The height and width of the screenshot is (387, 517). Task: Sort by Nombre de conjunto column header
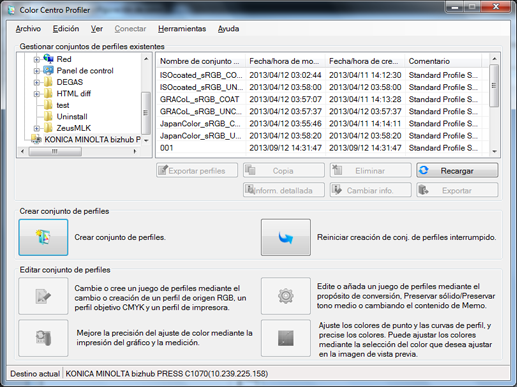[201, 61]
